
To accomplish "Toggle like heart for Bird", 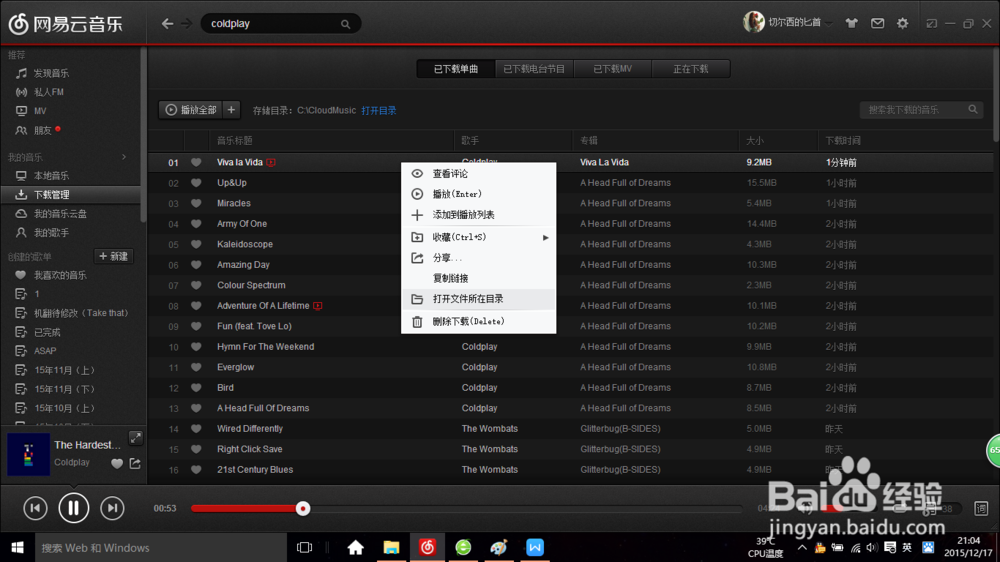I will [x=196, y=388].
